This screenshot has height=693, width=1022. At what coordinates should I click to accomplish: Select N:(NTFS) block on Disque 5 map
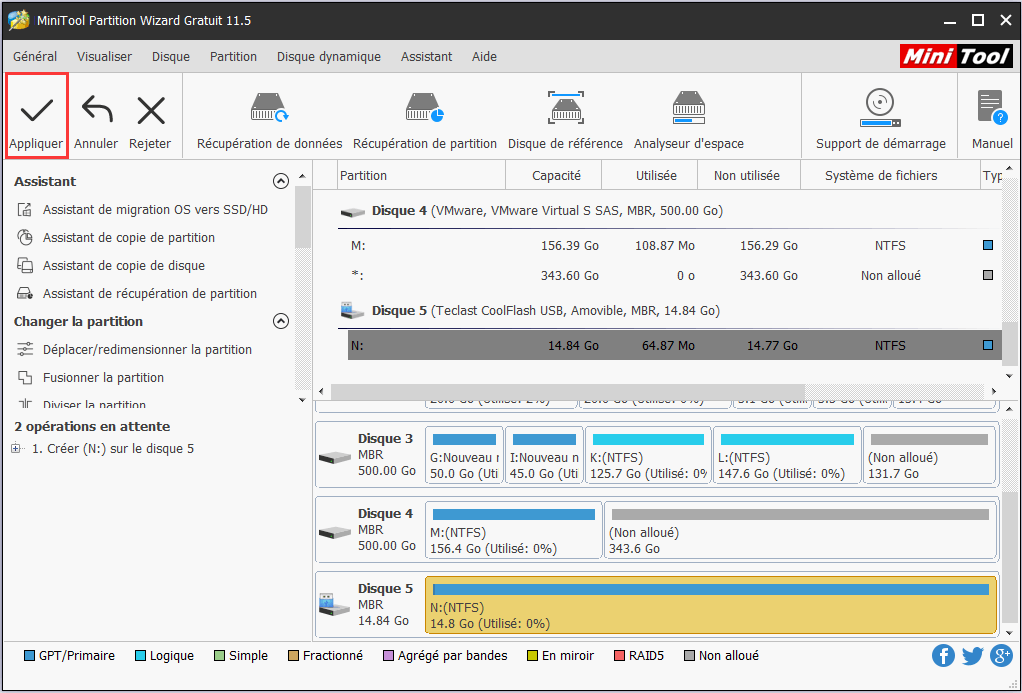711,605
